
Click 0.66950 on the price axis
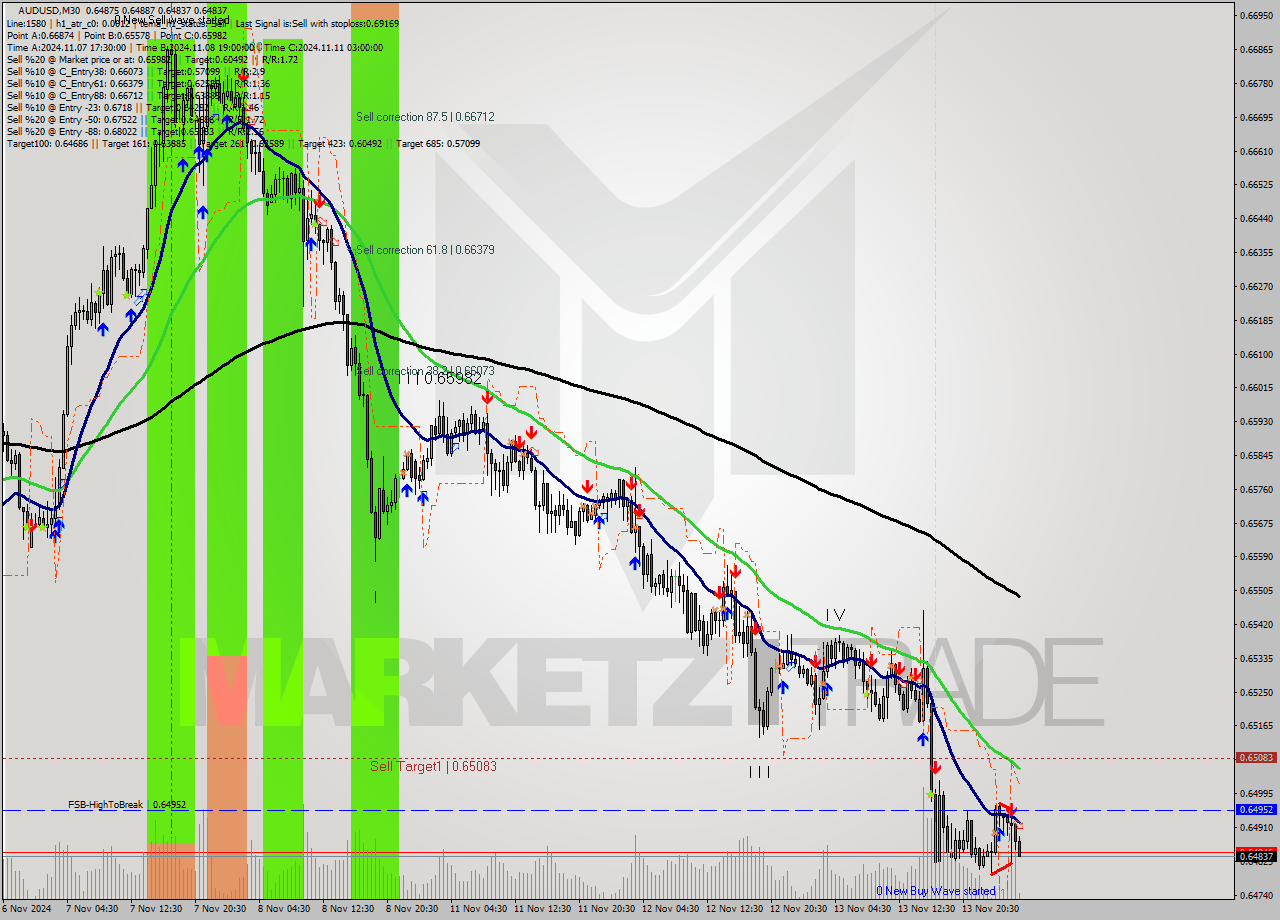(1257, 15)
